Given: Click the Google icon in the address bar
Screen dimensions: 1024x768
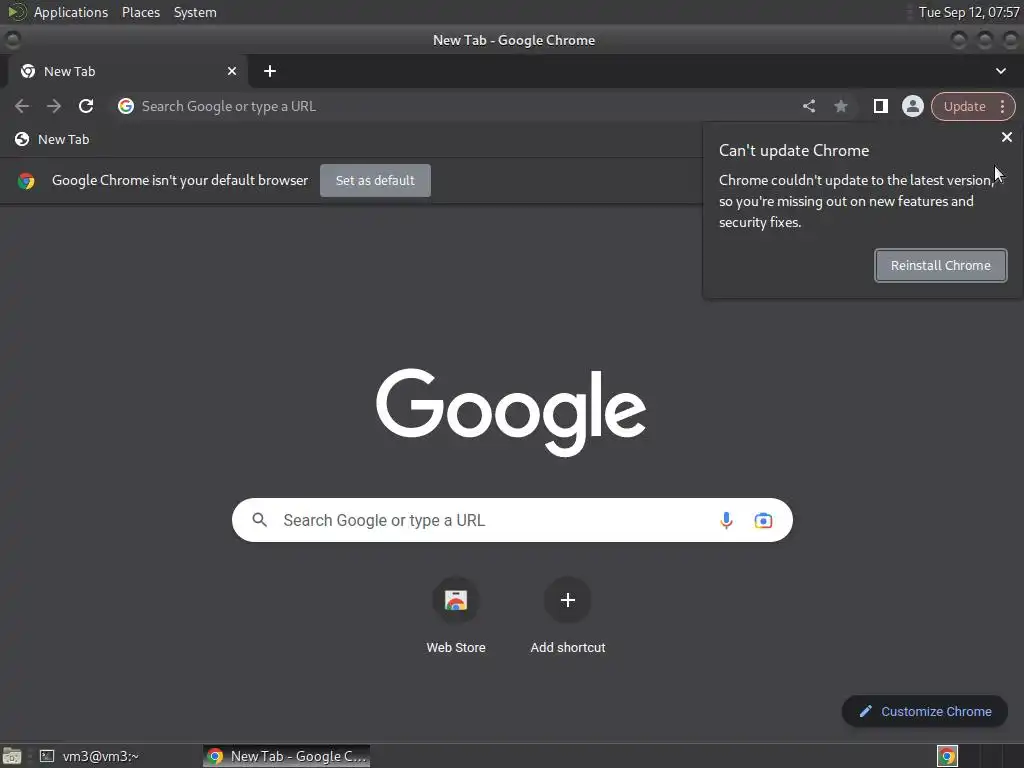Looking at the screenshot, I should pos(126,106).
